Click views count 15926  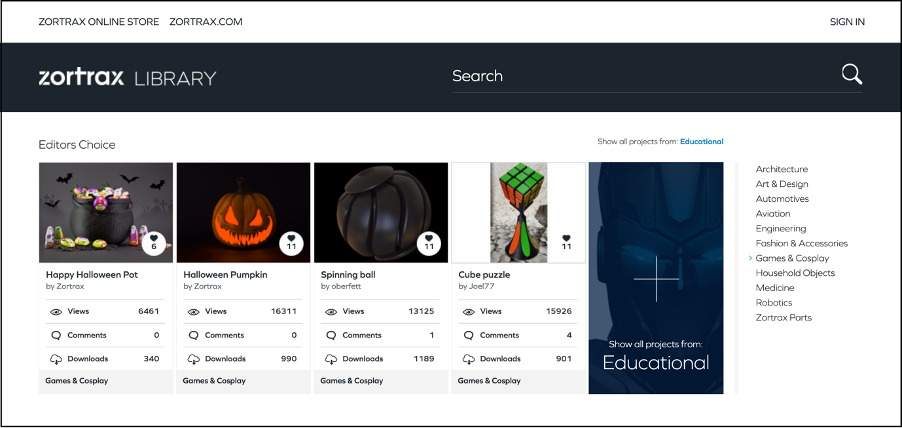pos(559,311)
